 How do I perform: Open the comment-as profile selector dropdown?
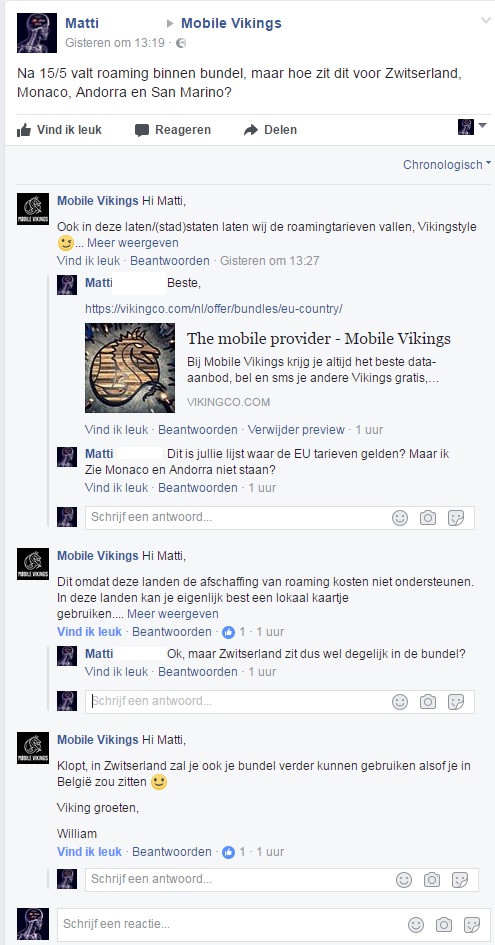[x=472, y=127]
